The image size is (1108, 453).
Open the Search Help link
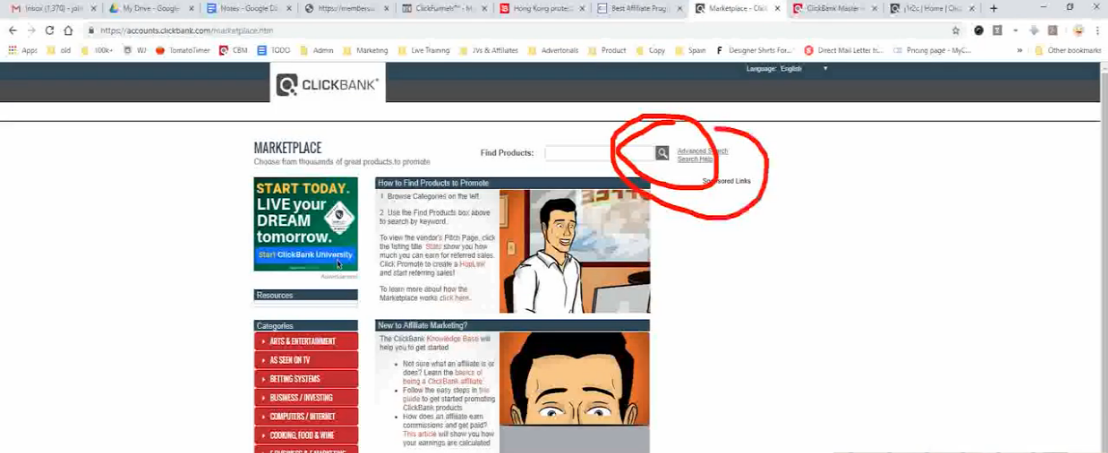click(695, 159)
